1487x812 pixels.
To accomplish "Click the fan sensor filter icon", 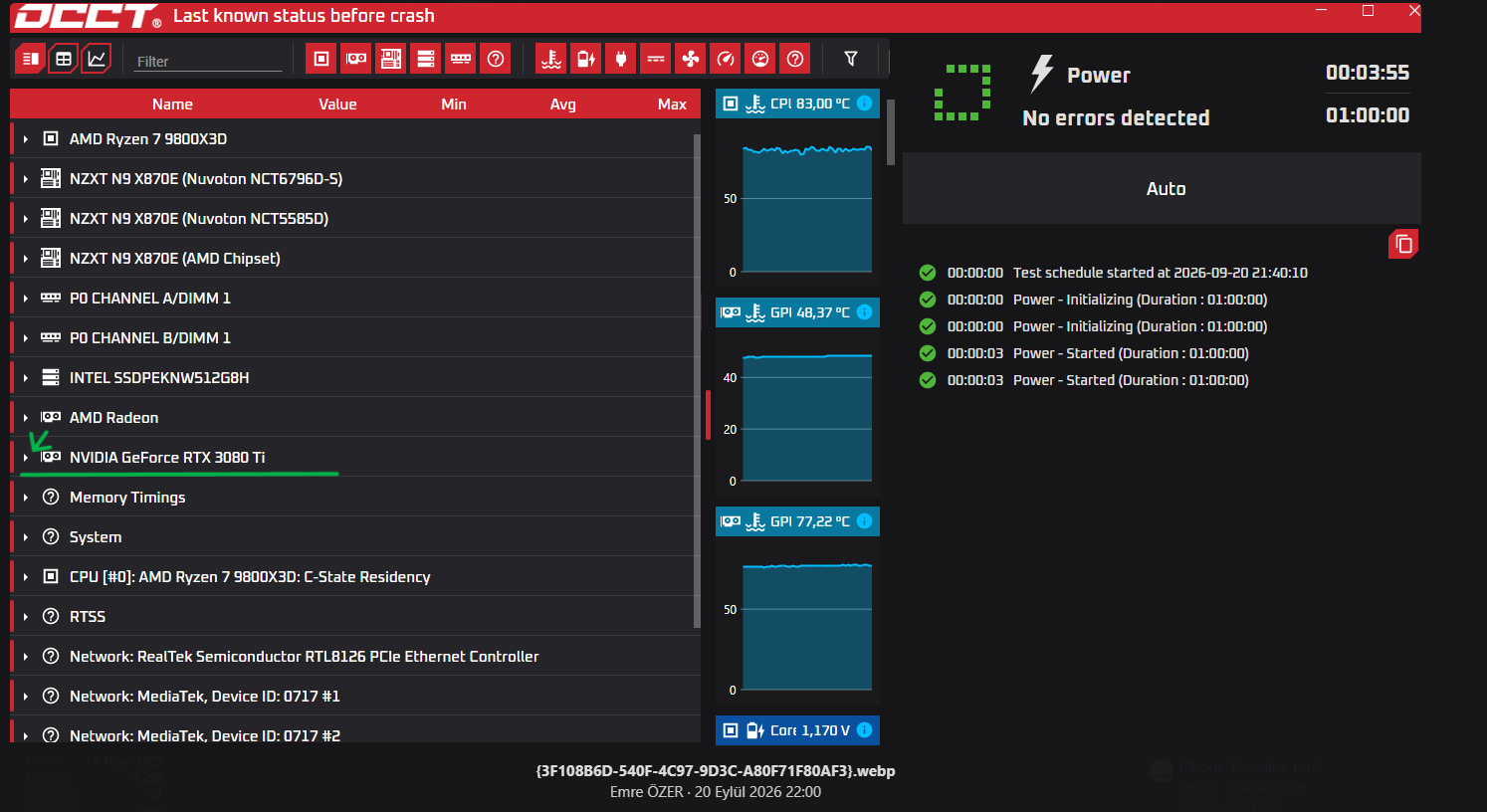I will click(690, 59).
